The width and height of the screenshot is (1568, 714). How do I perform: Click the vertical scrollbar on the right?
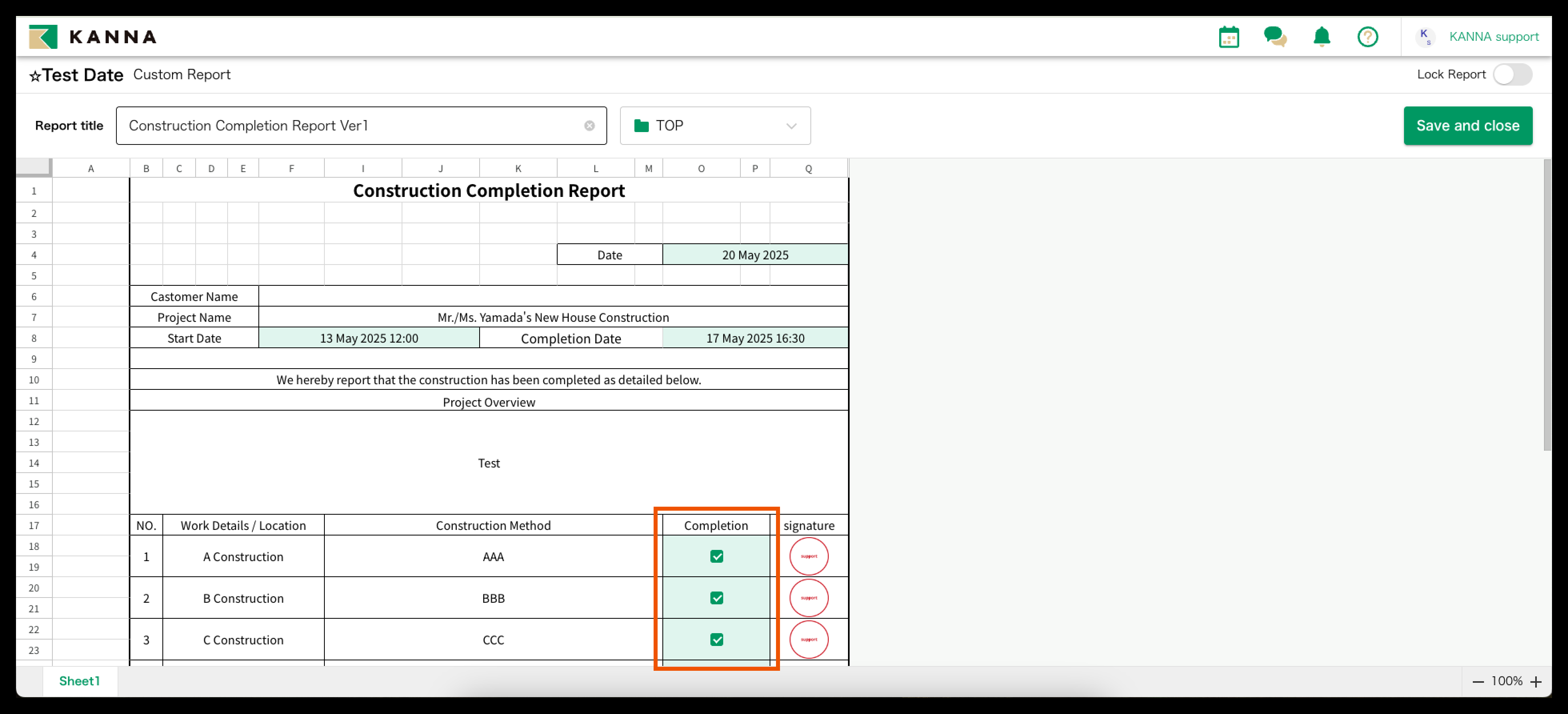[x=1547, y=305]
